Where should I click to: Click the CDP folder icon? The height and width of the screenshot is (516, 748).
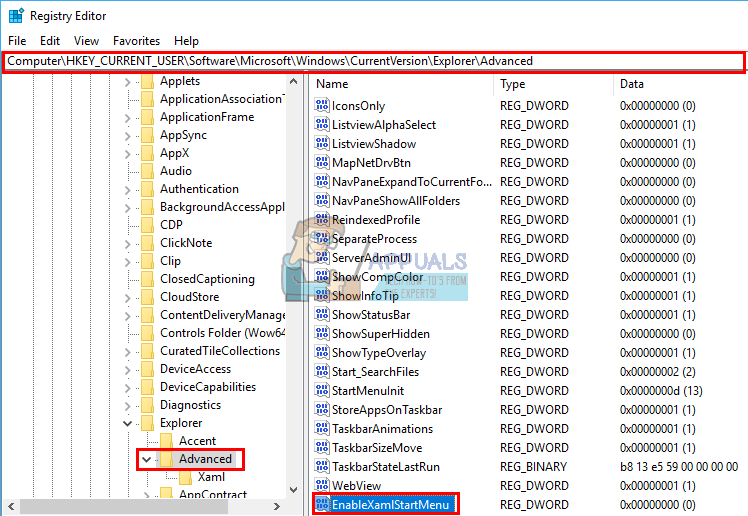tap(147, 225)
